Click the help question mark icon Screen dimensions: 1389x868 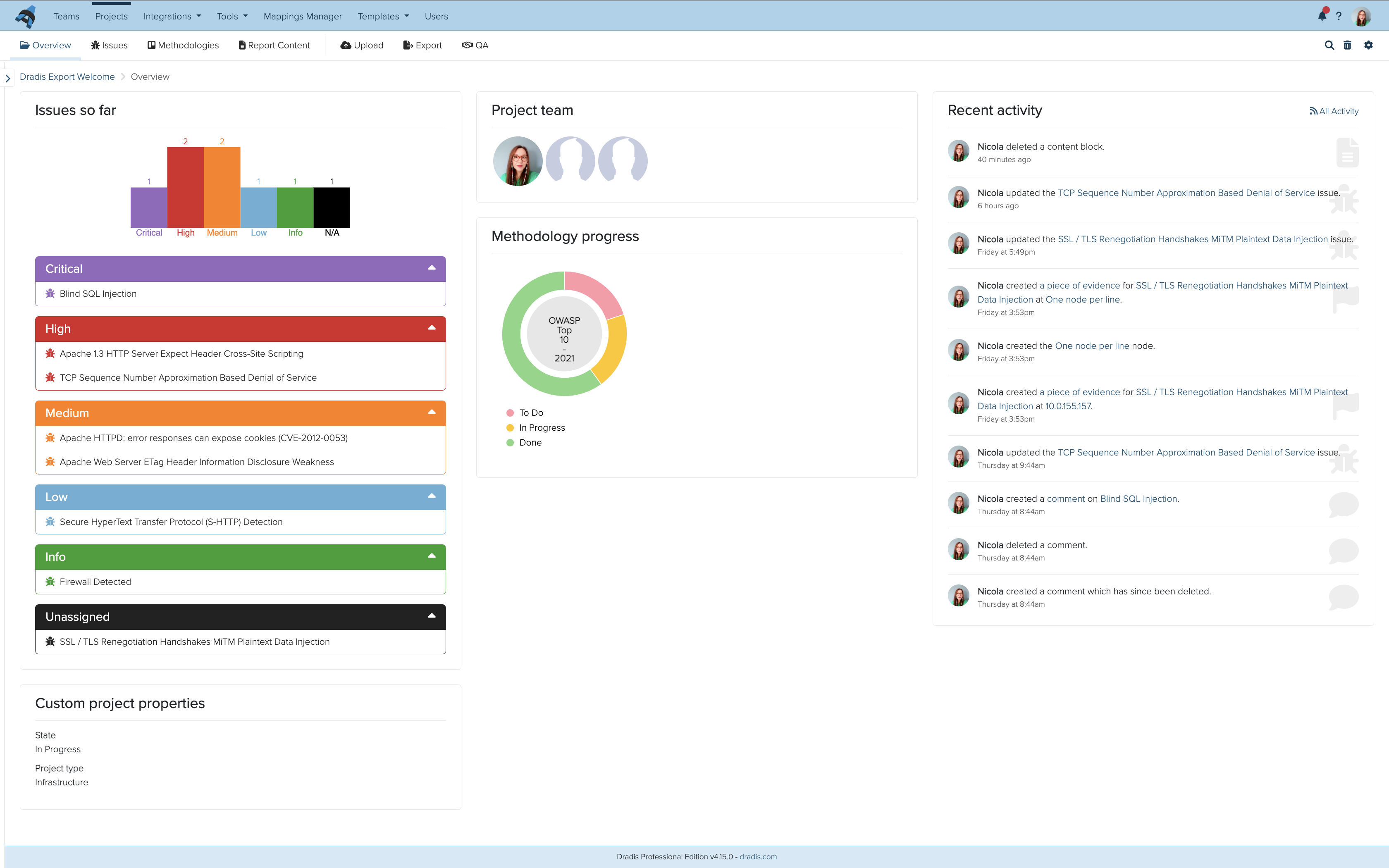(x=1339, y=16)
